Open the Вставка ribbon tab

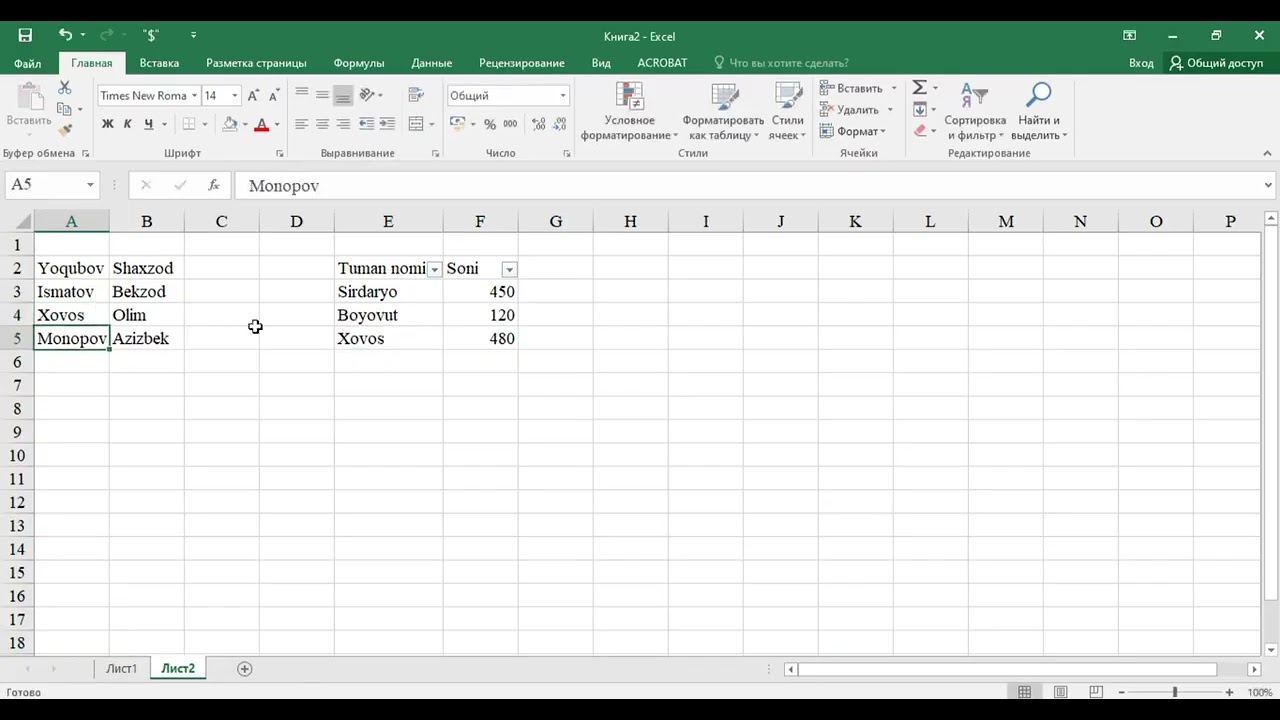(x=159, y=63)
